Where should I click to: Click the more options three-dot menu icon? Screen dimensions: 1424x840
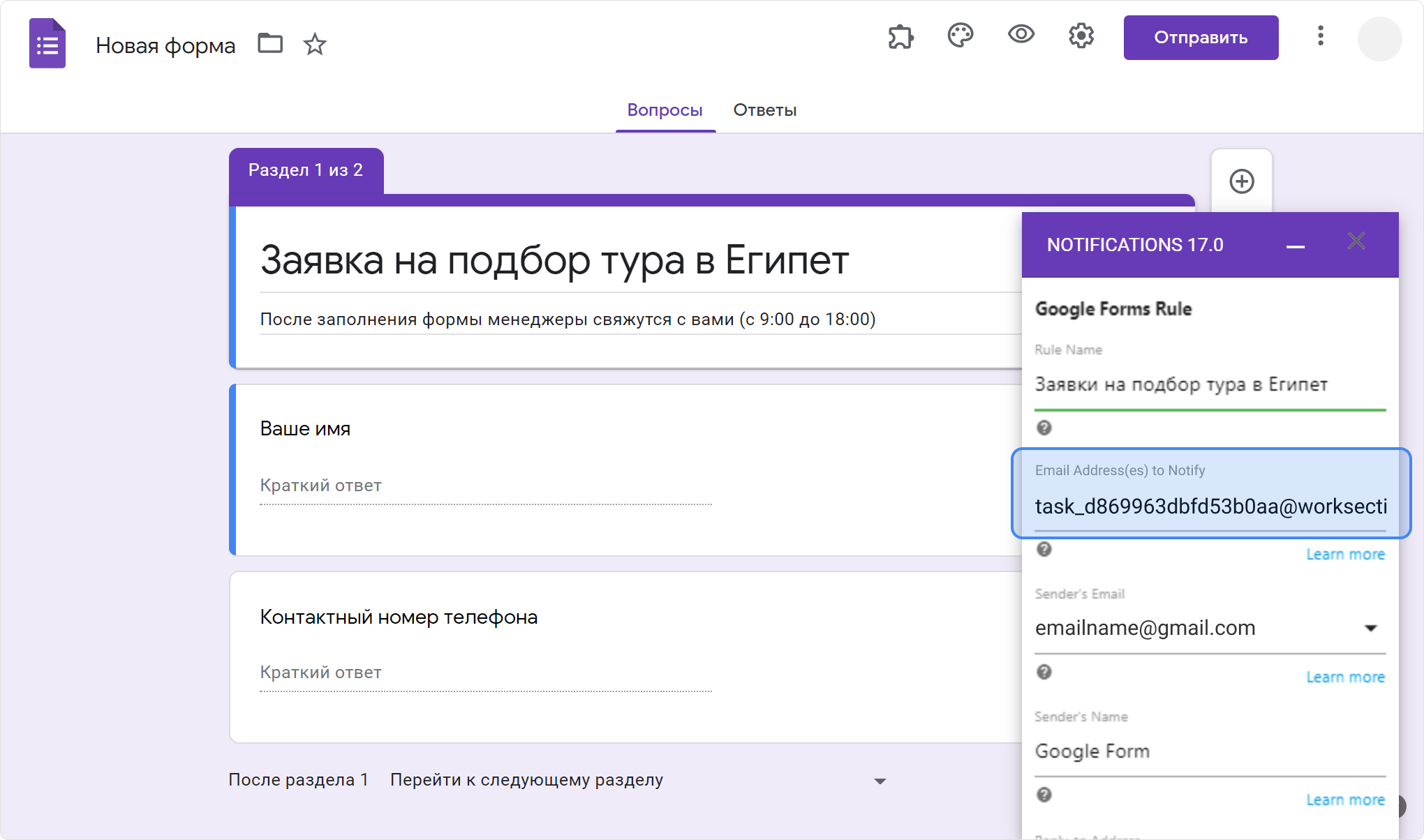[1320, 37]
